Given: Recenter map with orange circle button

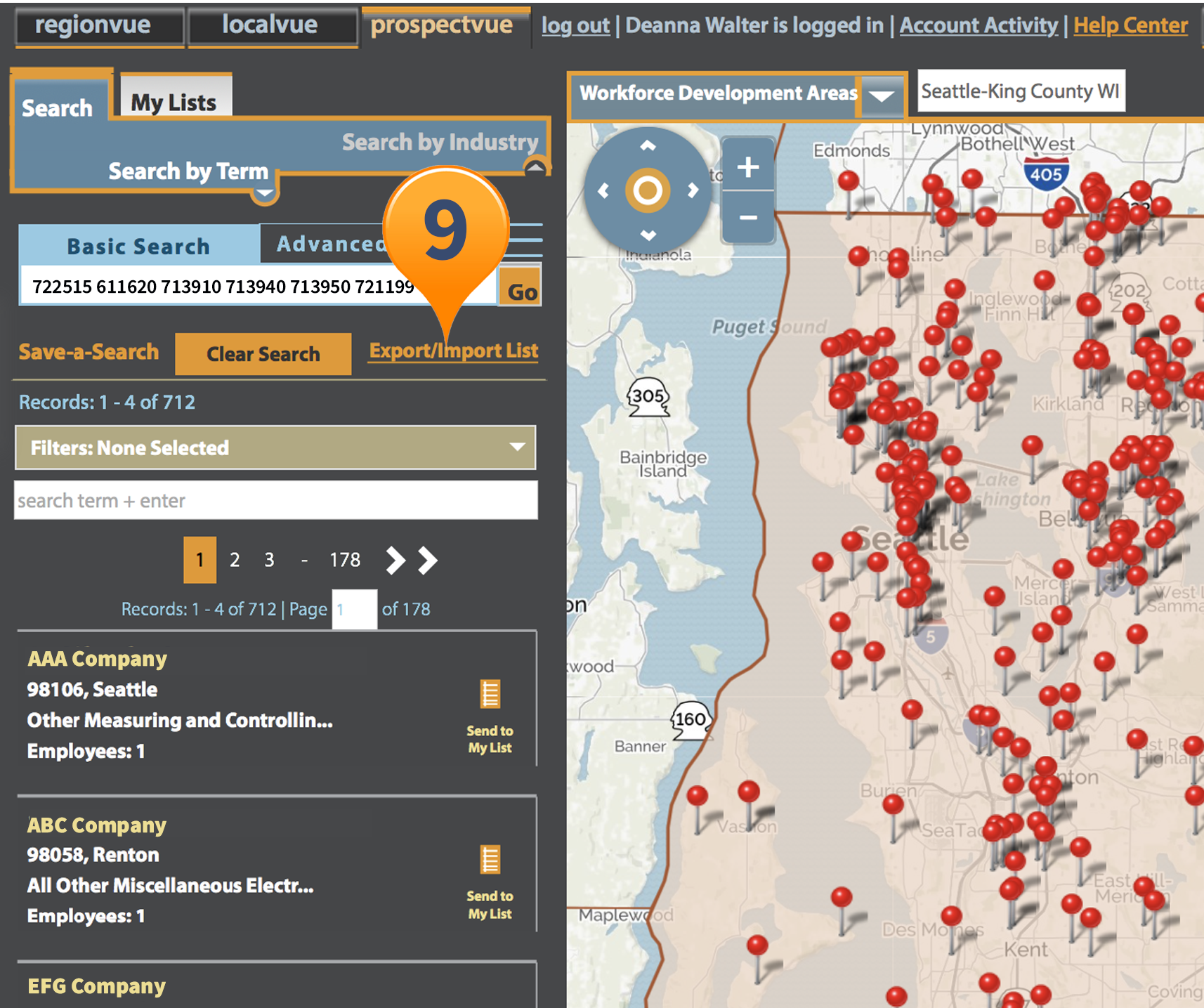Looking at the screenshot, I should click(648, 190).
